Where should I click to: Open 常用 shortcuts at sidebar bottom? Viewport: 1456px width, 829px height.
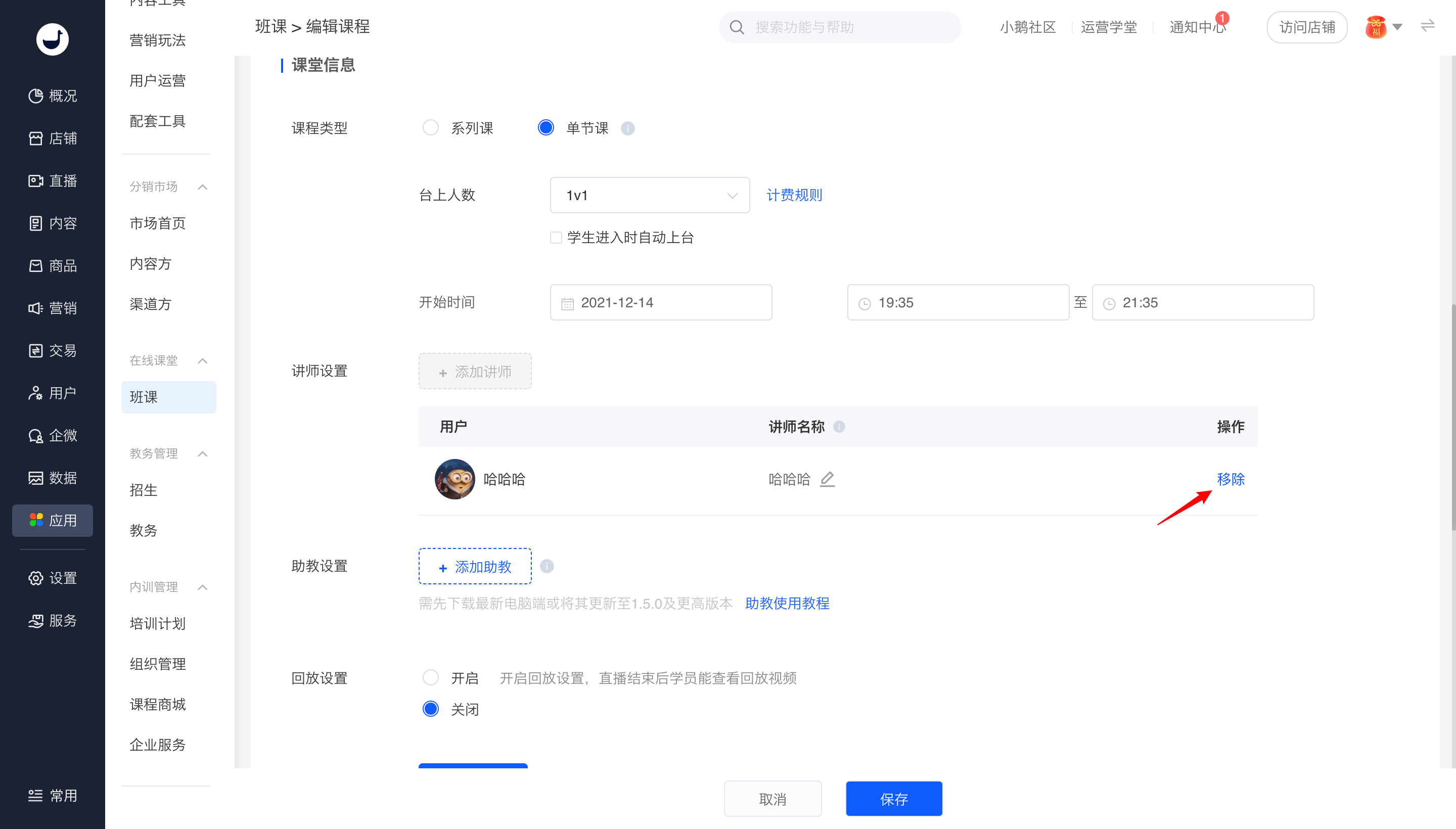(x=53, y=796)
